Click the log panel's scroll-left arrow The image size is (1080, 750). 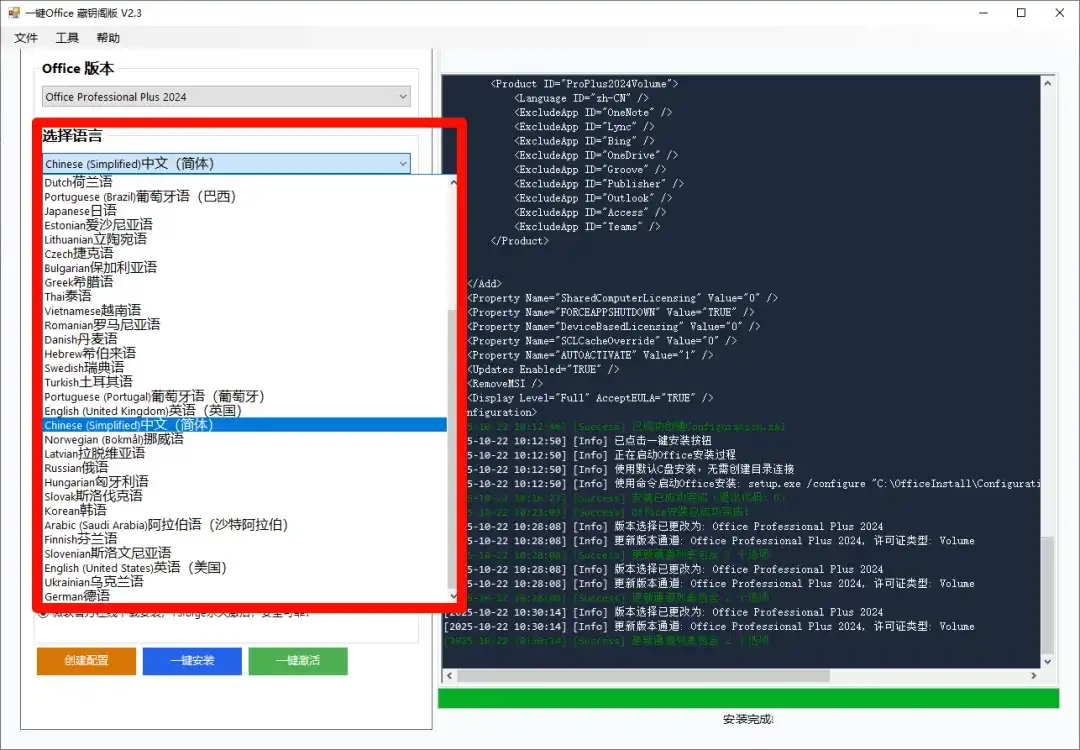pos(449,676)
